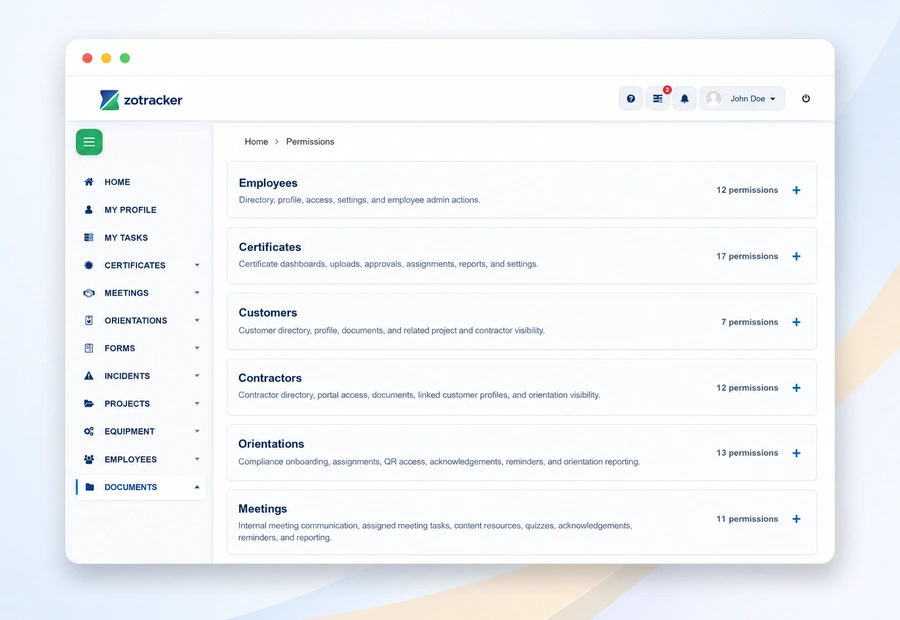Viewport: 900px width, 620px height.
Task: Expand the Equipment sidebar submenu arrow
Action: (x=197, y=431)
